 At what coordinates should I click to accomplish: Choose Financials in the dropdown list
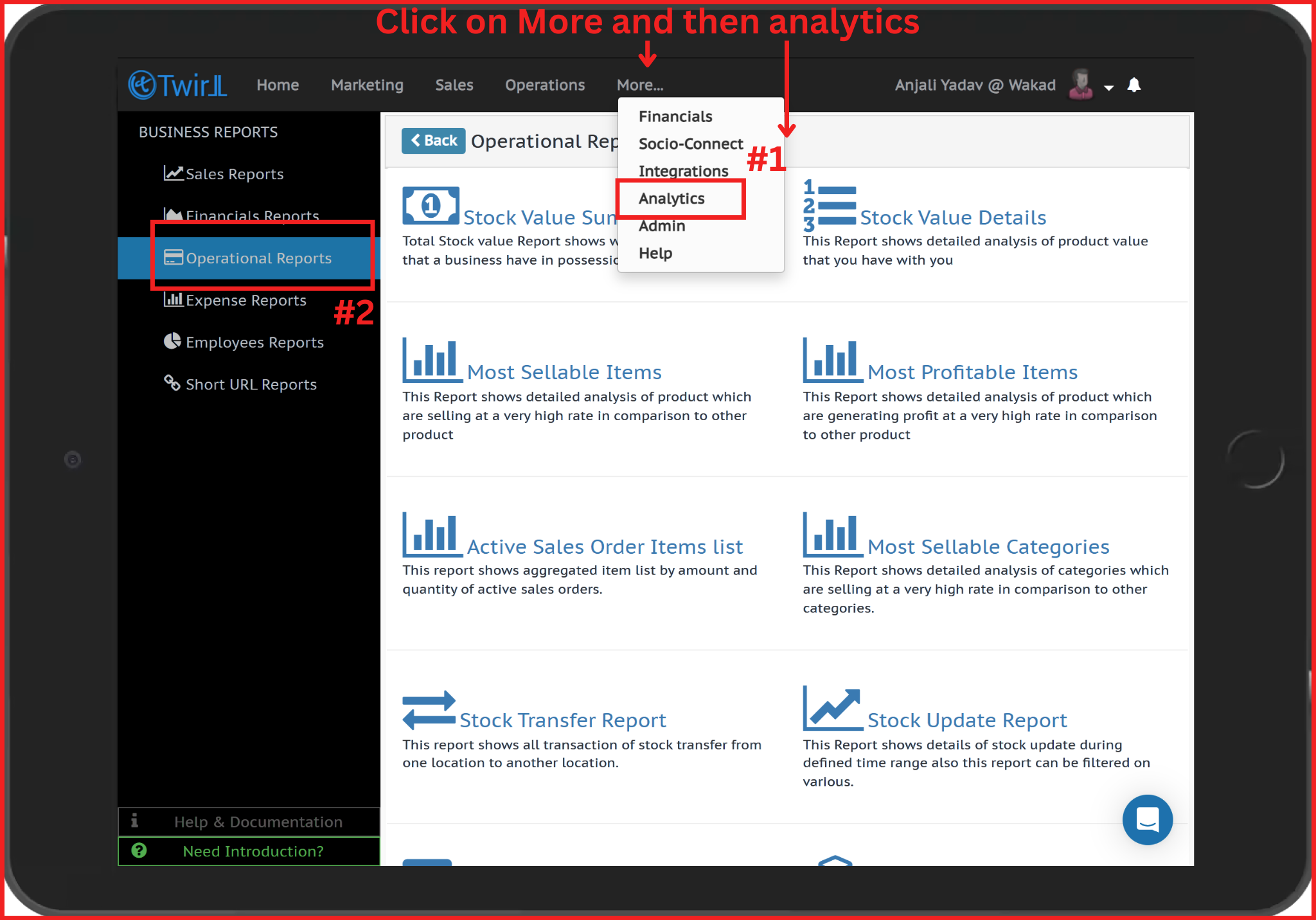point(675,116)
